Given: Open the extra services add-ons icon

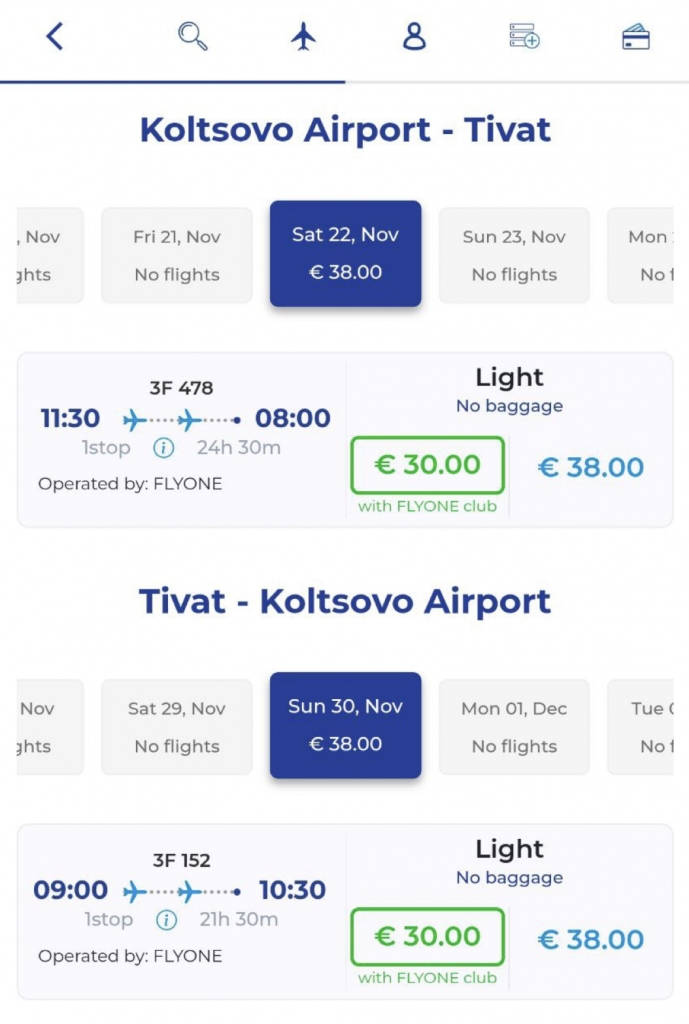Looking at the screenshot, I should [524, 37].
